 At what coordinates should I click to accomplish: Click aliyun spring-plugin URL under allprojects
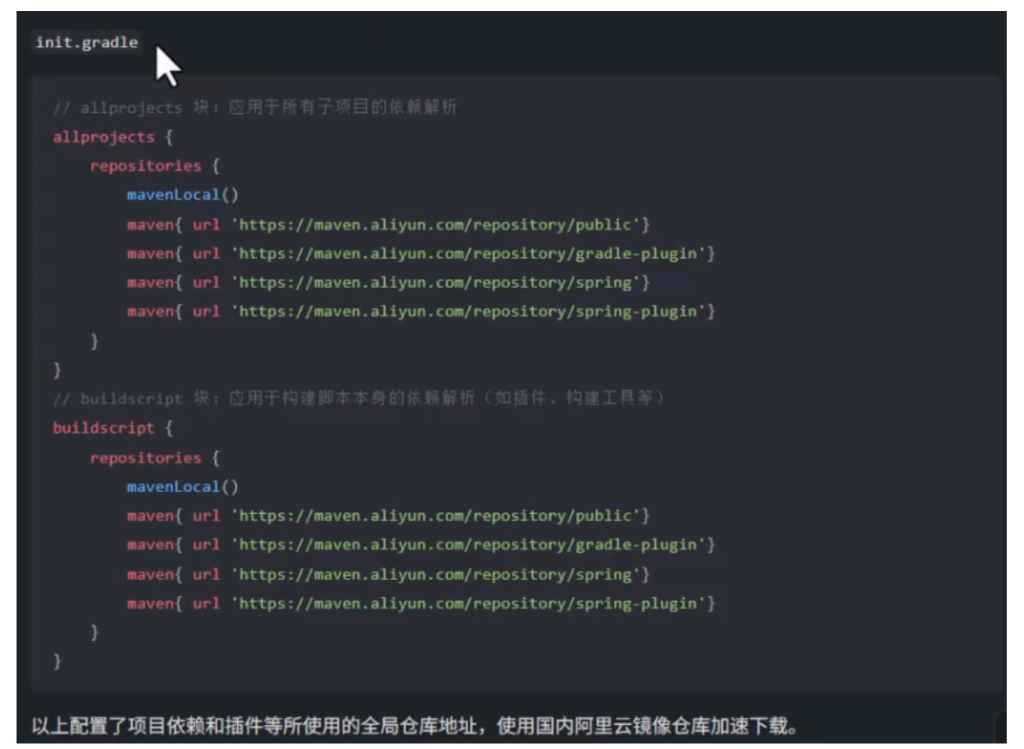click(x=472, y=311)
